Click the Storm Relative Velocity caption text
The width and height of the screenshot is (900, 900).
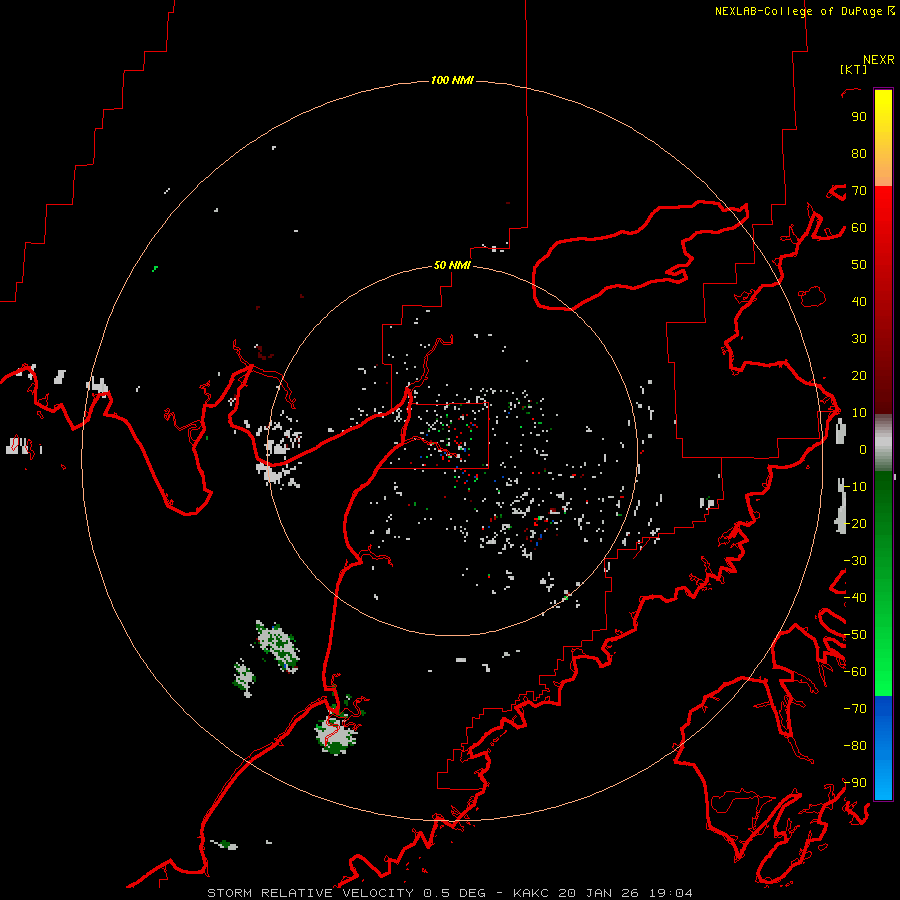point(449,893)
